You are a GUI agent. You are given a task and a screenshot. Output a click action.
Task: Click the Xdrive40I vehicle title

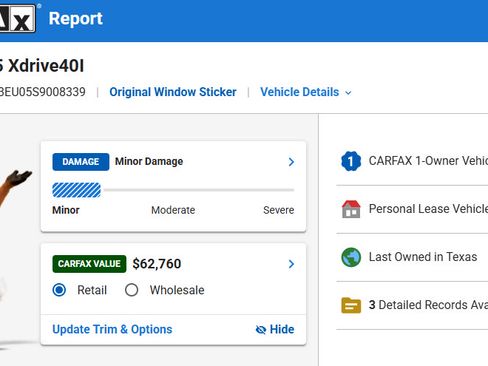(x=42, y=66)
